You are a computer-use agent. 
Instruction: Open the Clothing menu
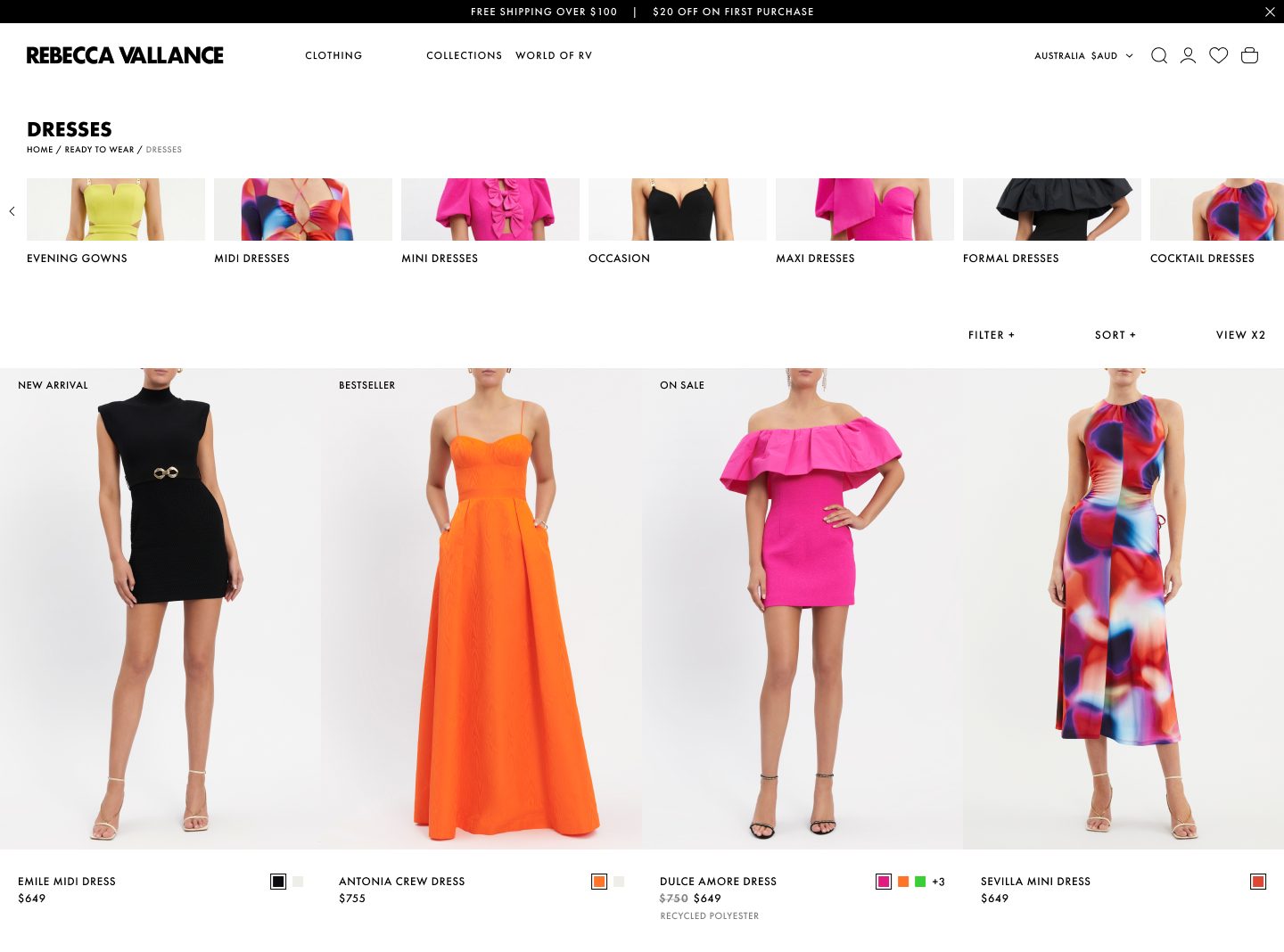tap(333, 55)
